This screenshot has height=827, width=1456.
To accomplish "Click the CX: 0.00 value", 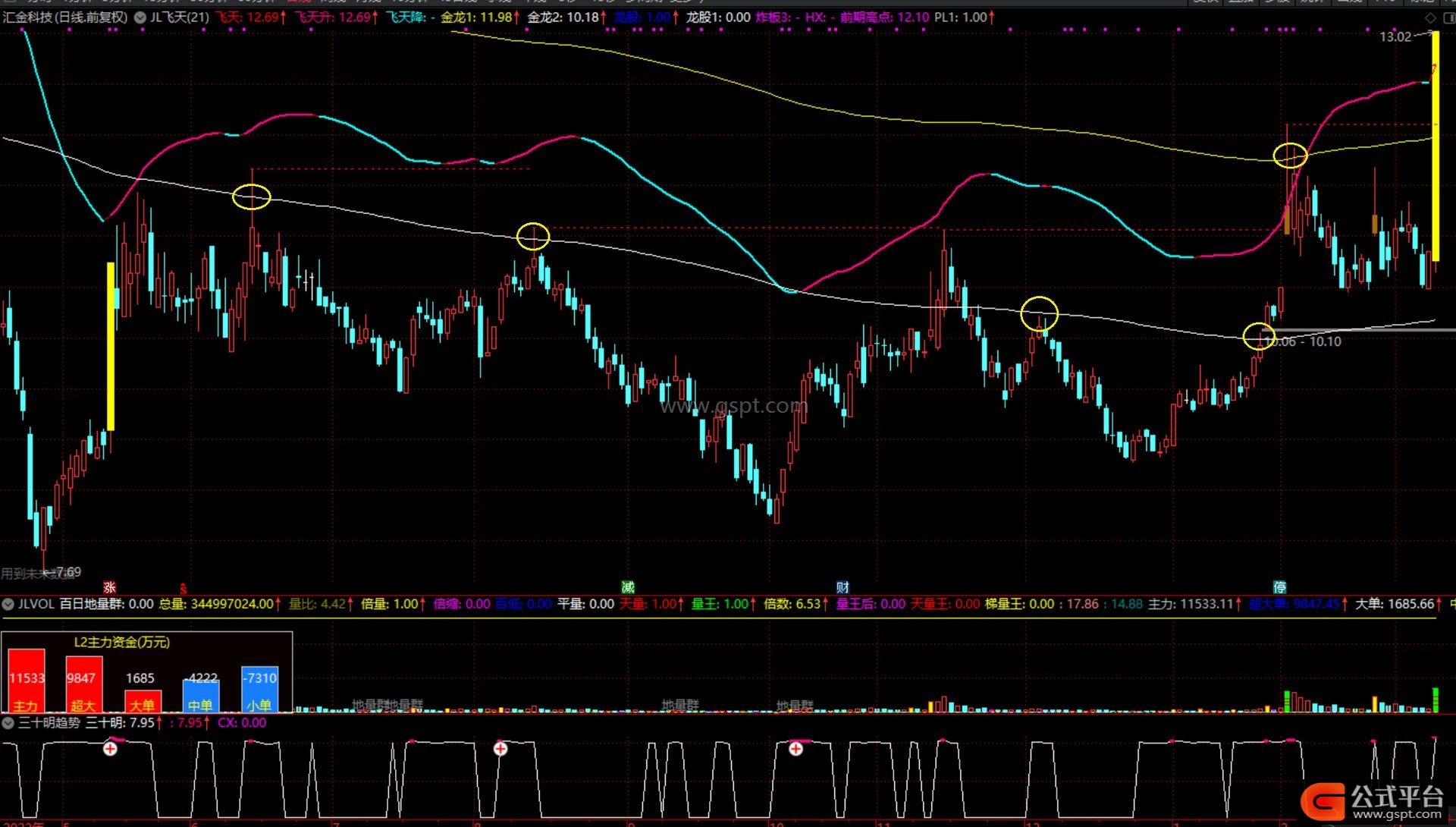I will [x=242, y=723].
